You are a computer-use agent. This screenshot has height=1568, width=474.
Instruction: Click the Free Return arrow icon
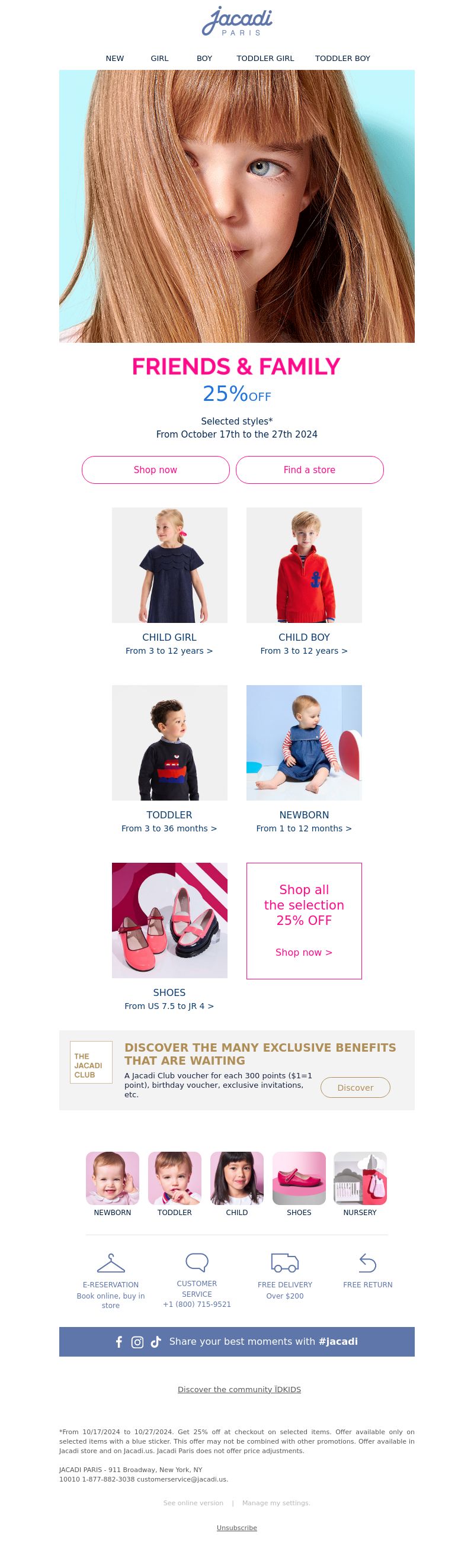(x=367, y=1262)
